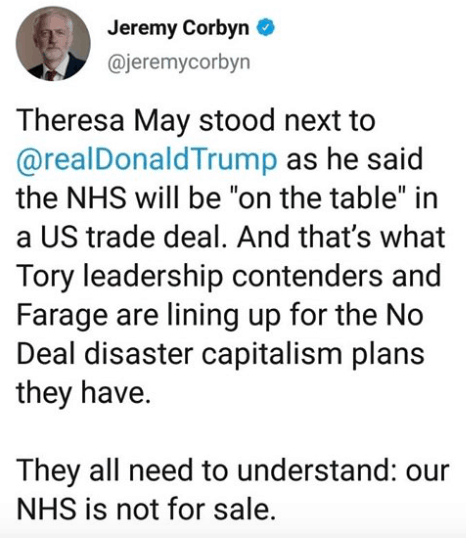Click the text "a US trade deal."

click(122, 237)
